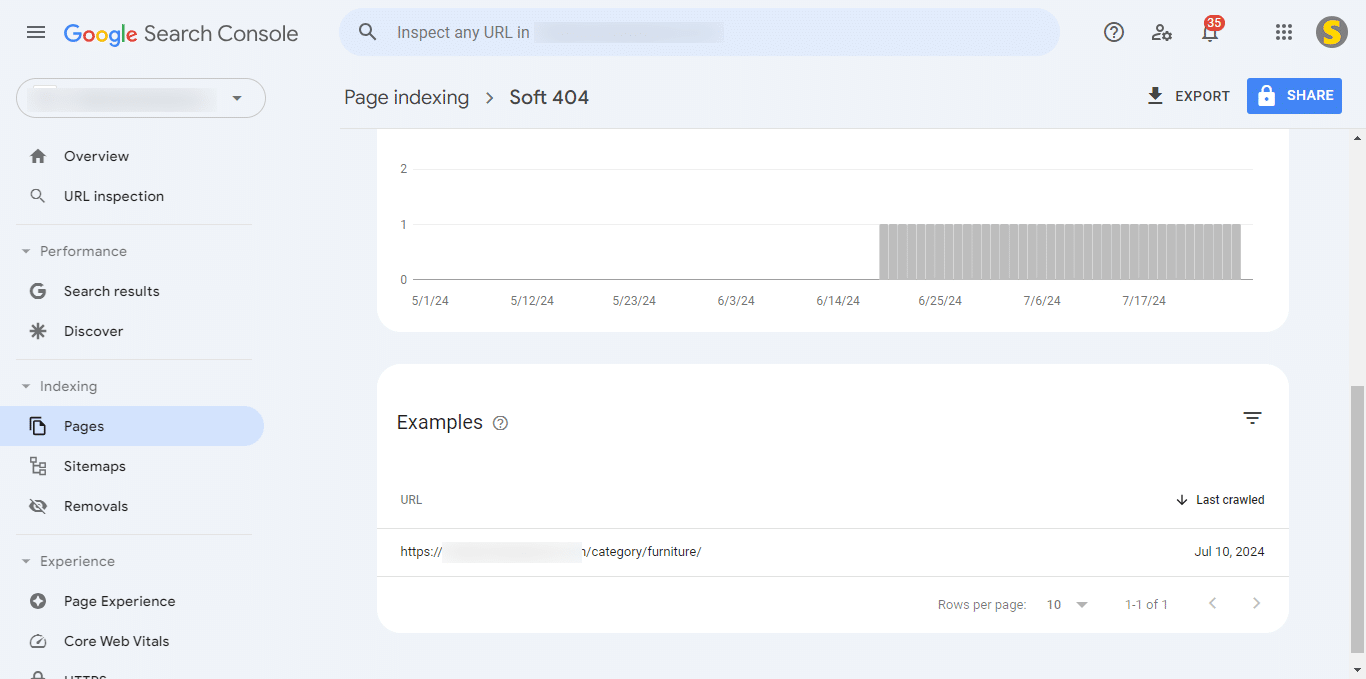The image size is (1366, 679).
Task: Sort by Last crawled column
Action: (1220, 500)
